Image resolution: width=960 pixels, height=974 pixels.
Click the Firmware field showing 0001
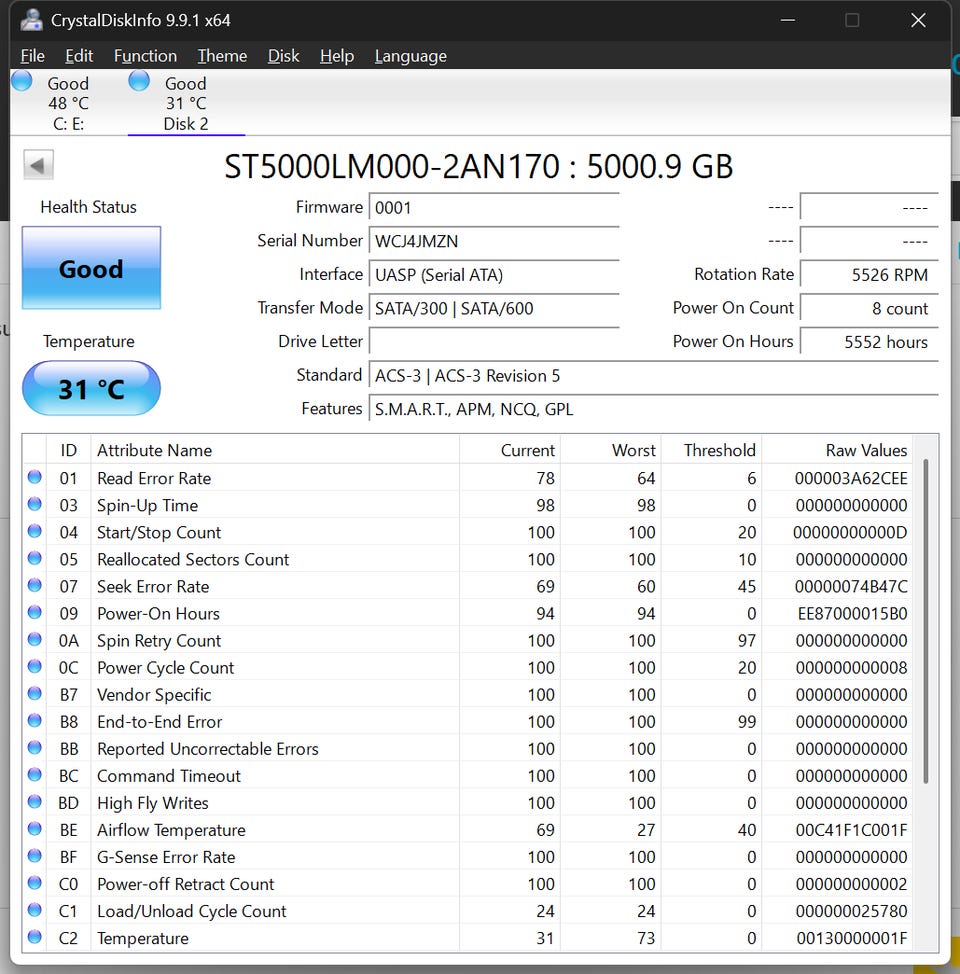pos(494,207)
